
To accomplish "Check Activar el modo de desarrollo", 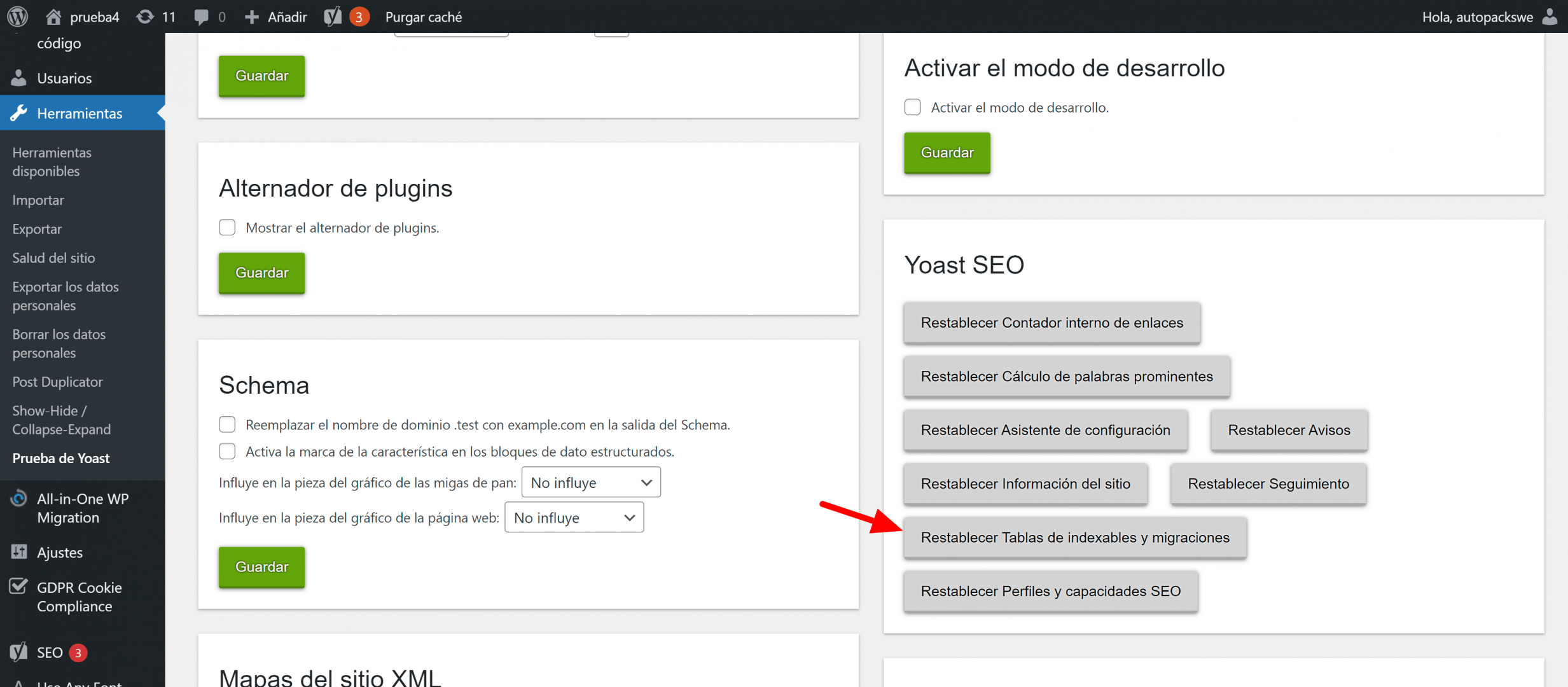I will click(x=912, y=107).
